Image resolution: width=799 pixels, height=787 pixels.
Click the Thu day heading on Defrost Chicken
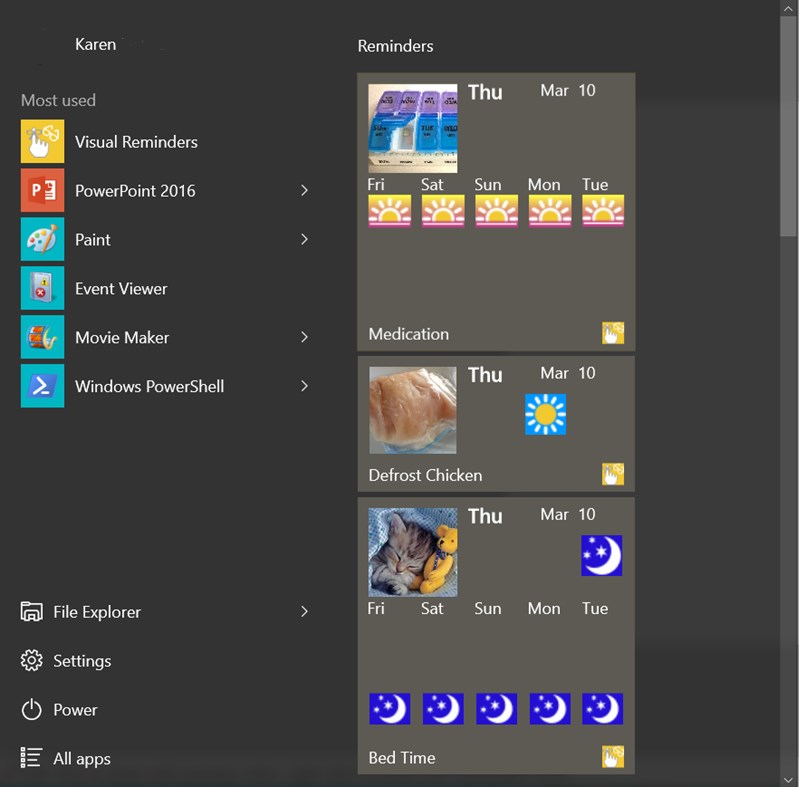tap(485, 375)
